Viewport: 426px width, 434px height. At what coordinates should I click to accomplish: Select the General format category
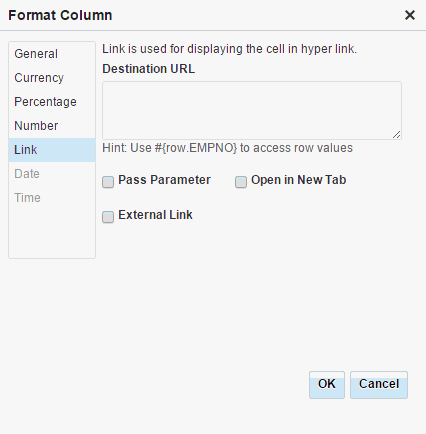click(x=52, y=54)
